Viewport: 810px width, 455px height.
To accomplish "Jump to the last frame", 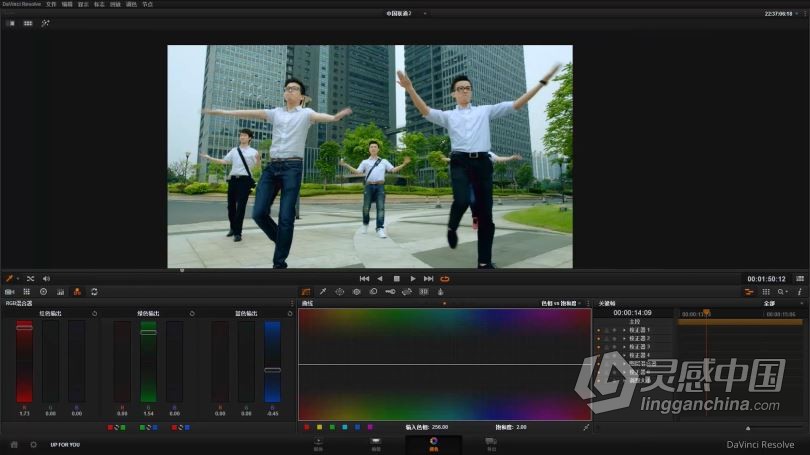I will point(429,279).
